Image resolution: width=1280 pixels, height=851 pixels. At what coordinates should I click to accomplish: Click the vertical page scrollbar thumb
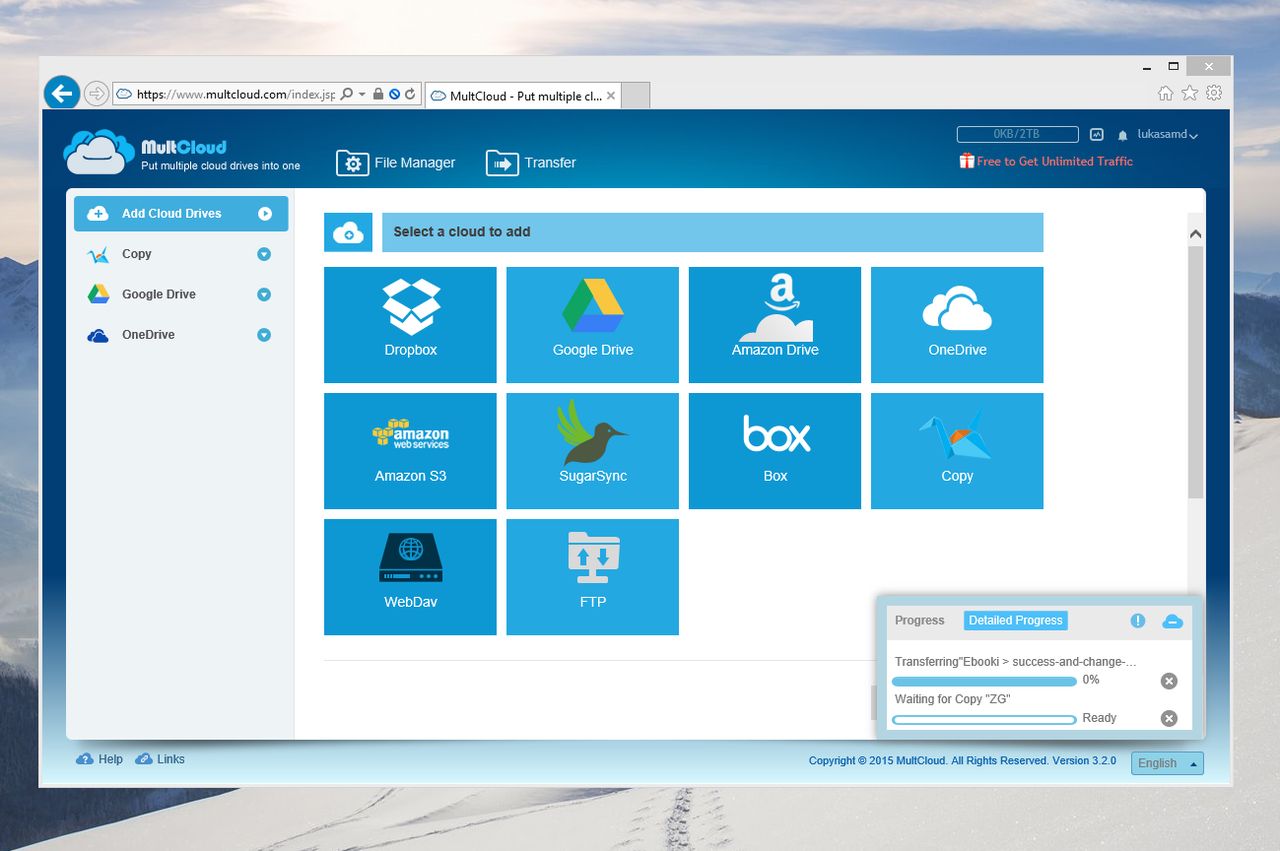click(x=1196, y=372)
